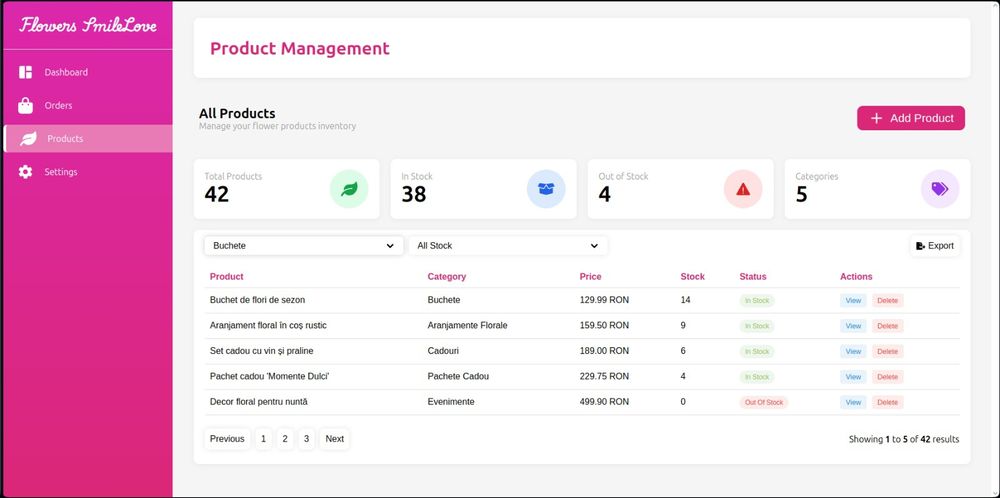Click the Product column header
This screenshot has width=1000, height=498.
226,276
